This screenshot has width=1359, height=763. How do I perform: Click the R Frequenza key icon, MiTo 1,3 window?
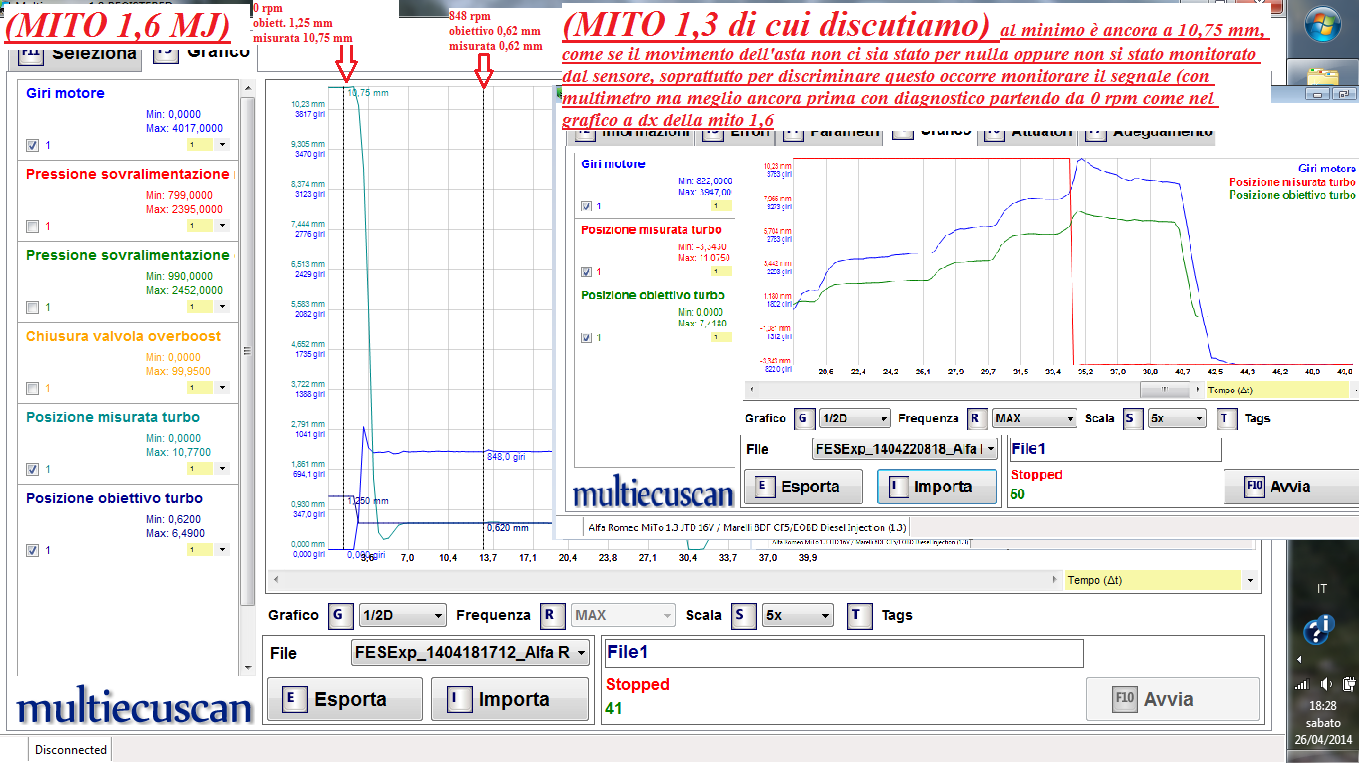click(976, 419)
